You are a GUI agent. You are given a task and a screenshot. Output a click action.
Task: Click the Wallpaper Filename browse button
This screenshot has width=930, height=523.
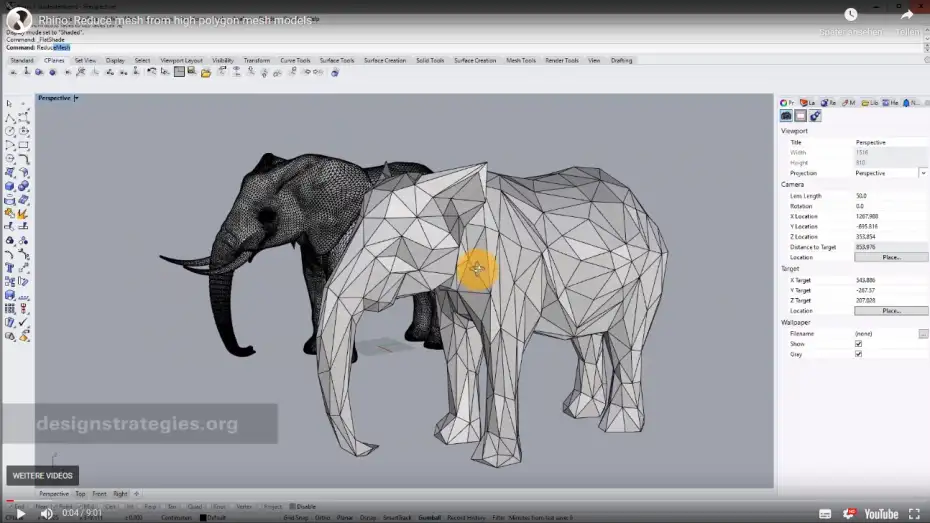pos(923,334)
